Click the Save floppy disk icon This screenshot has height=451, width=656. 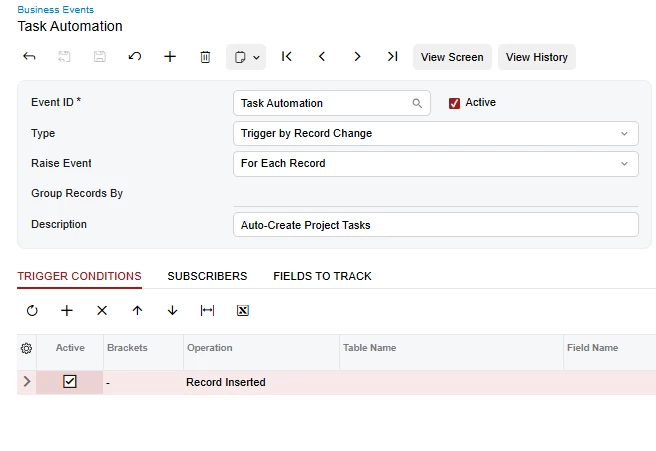[x=100, y=56]
